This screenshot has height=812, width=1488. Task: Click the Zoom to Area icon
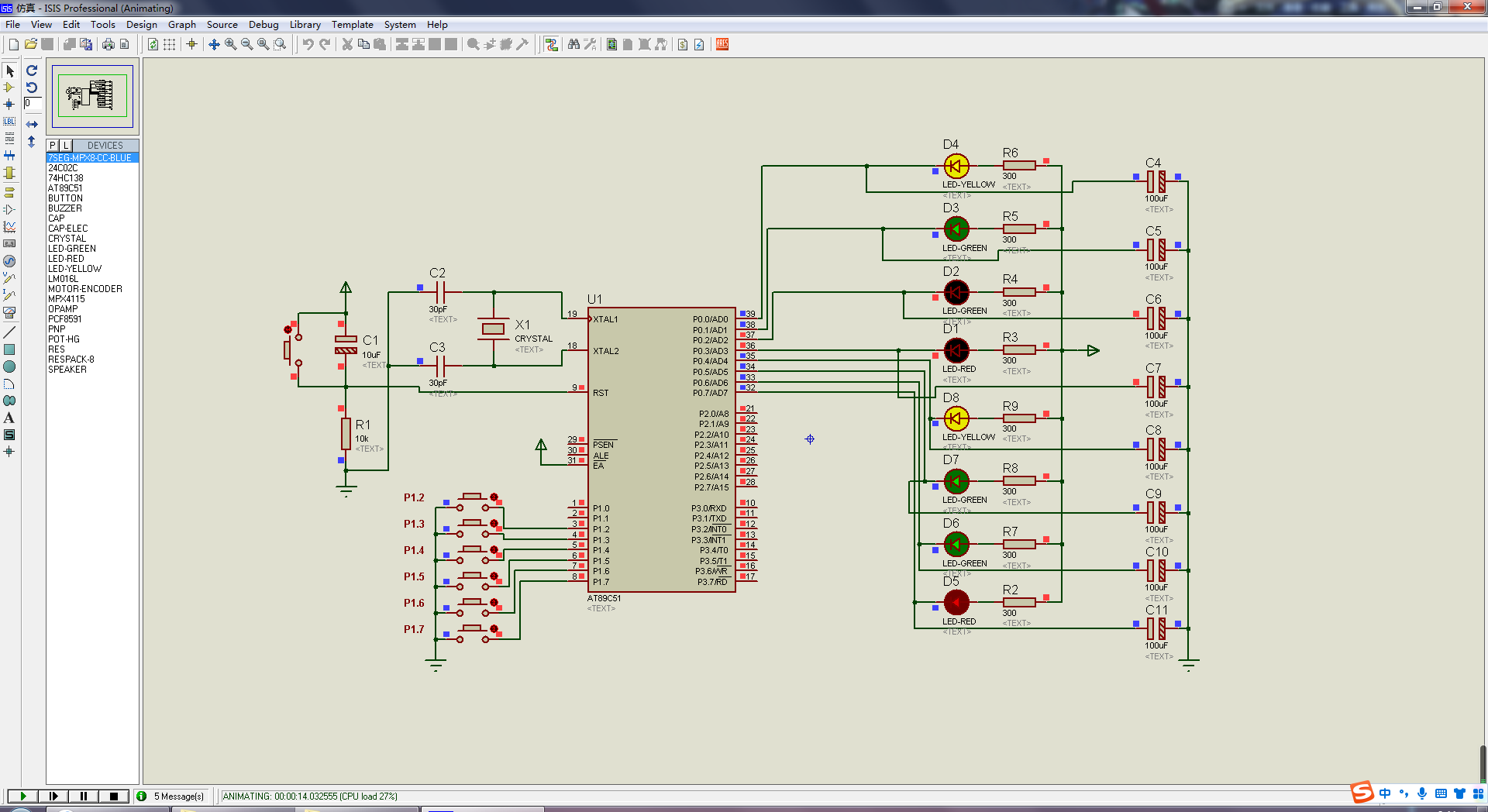pos(280,44)
